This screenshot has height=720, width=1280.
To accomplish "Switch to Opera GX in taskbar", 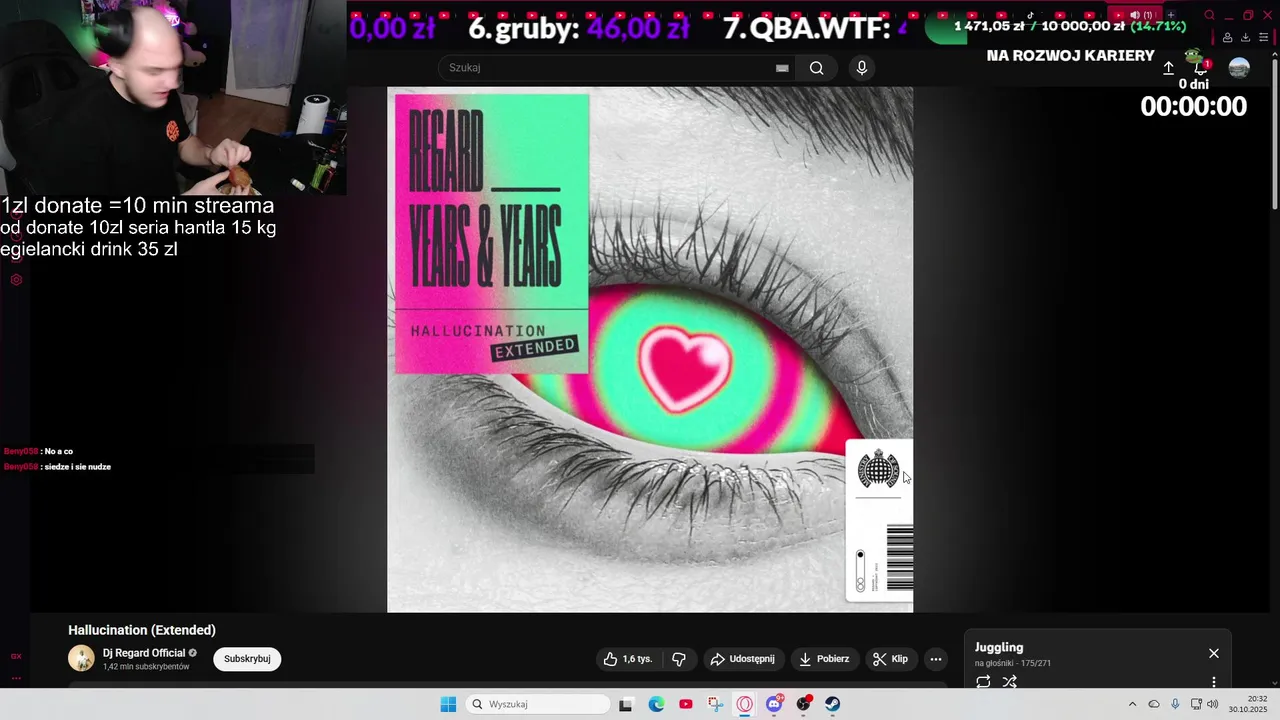I will click(744, 704).
